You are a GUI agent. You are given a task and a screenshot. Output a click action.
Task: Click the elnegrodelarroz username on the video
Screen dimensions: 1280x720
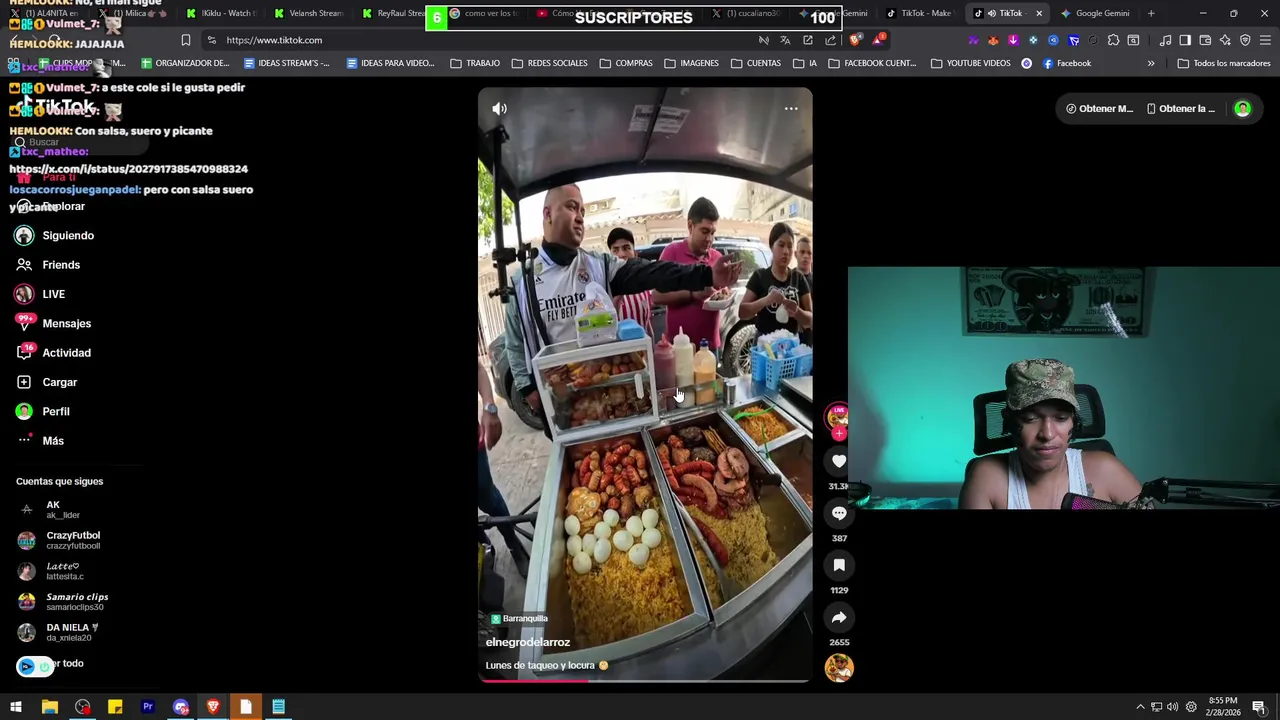coord(528,642)
